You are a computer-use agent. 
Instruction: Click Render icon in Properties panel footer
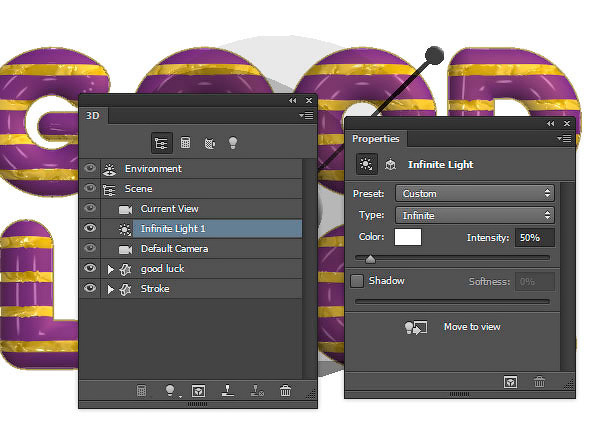(x=511, y=382)
